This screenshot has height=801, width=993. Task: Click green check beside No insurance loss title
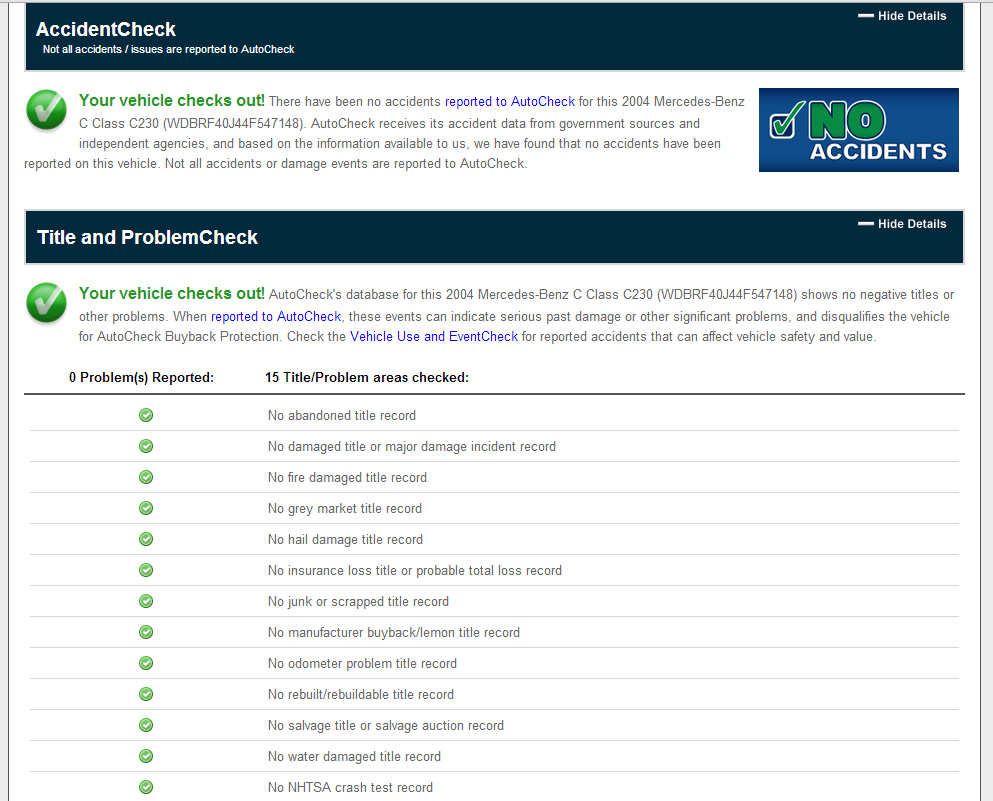pos(146,571)
